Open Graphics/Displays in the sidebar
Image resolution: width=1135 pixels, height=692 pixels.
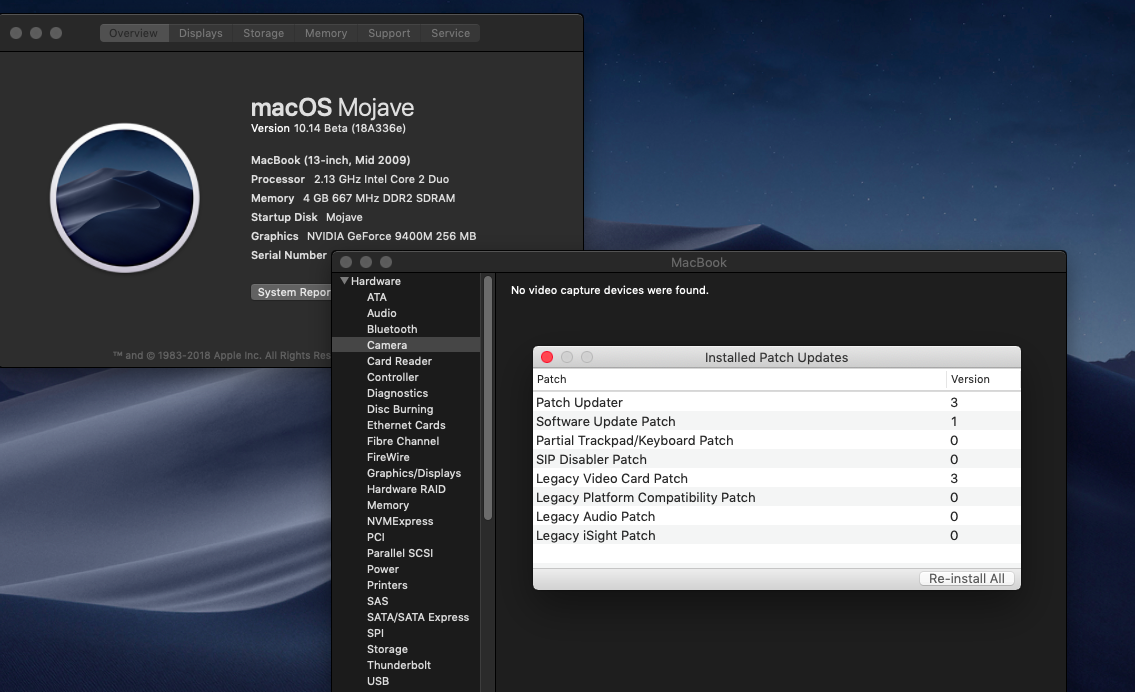[413, 473]
